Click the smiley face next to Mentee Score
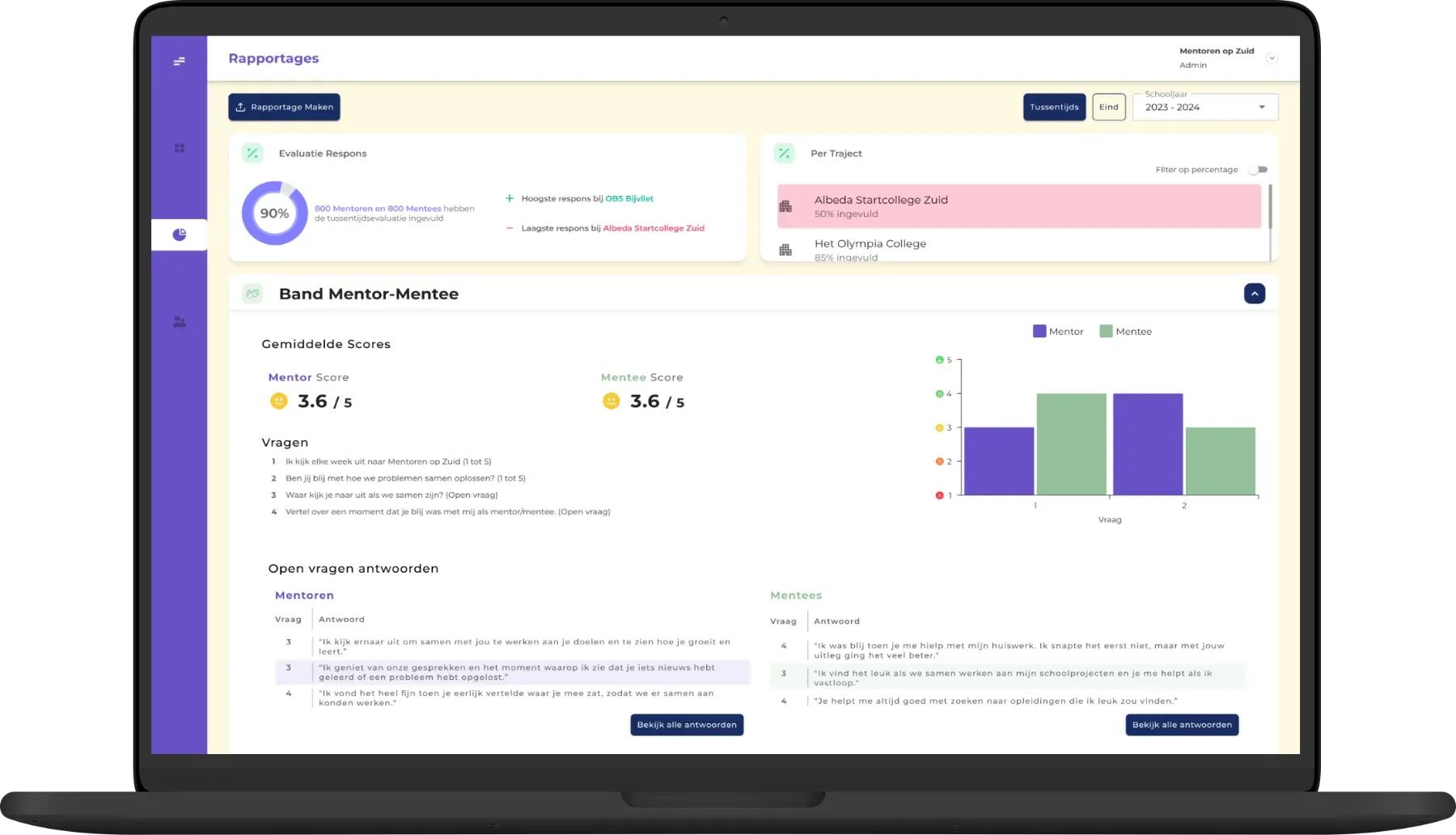1456x835 pixels. click(611, 401)
